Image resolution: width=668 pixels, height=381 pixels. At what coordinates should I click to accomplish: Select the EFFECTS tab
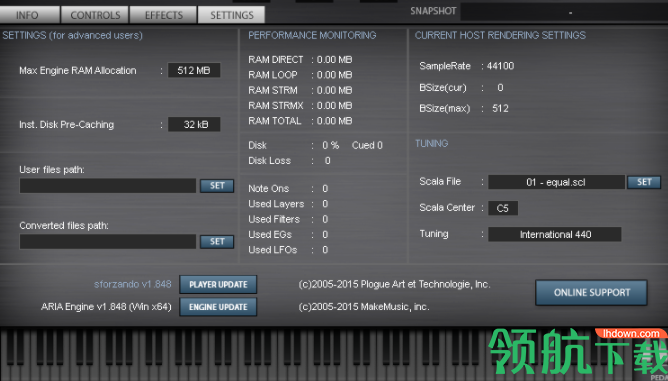164,15
